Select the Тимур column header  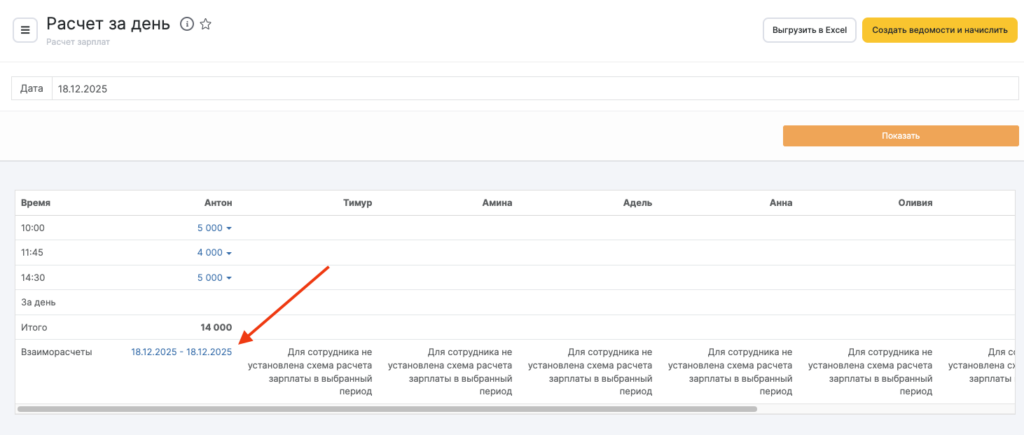(x=356, y=203)
